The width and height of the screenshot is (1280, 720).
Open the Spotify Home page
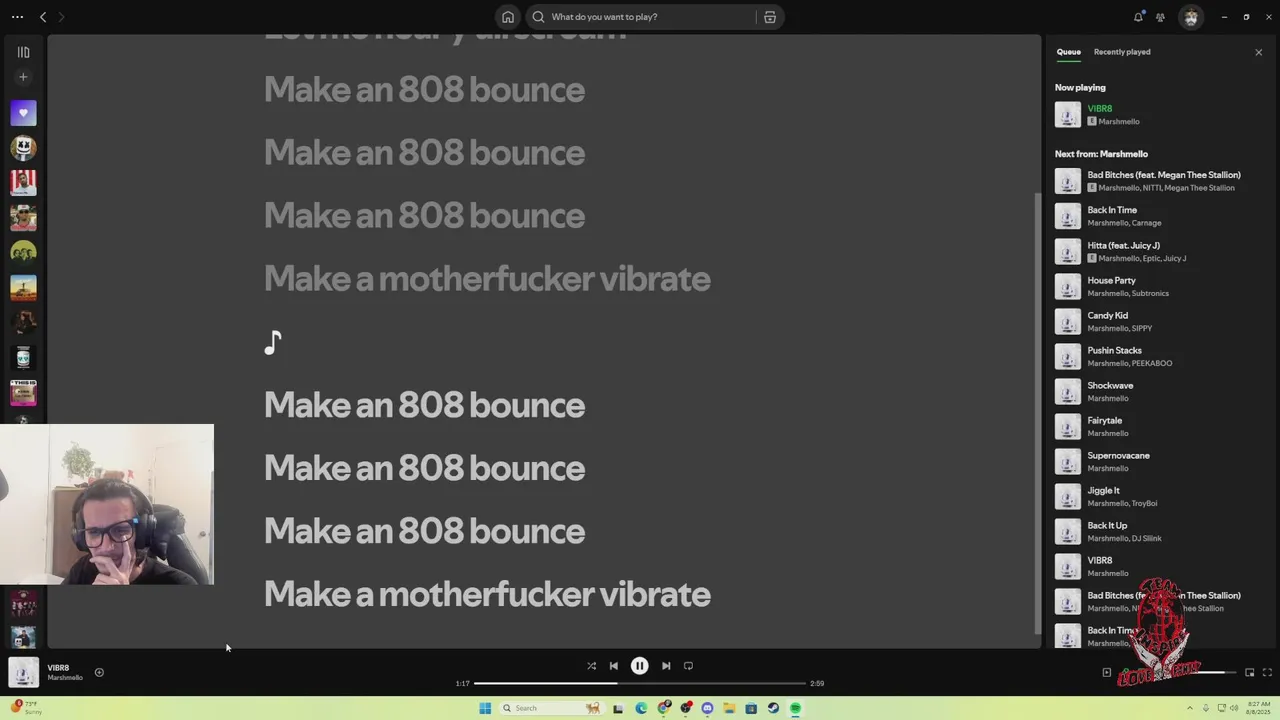508,17
